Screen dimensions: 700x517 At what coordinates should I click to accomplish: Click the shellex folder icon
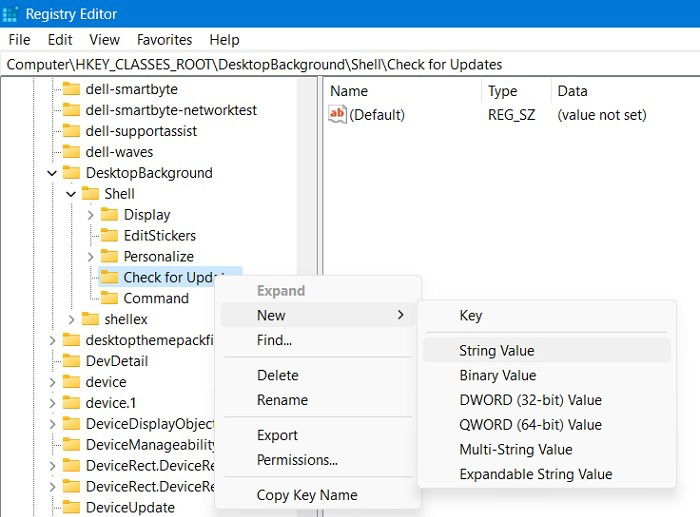90,319
